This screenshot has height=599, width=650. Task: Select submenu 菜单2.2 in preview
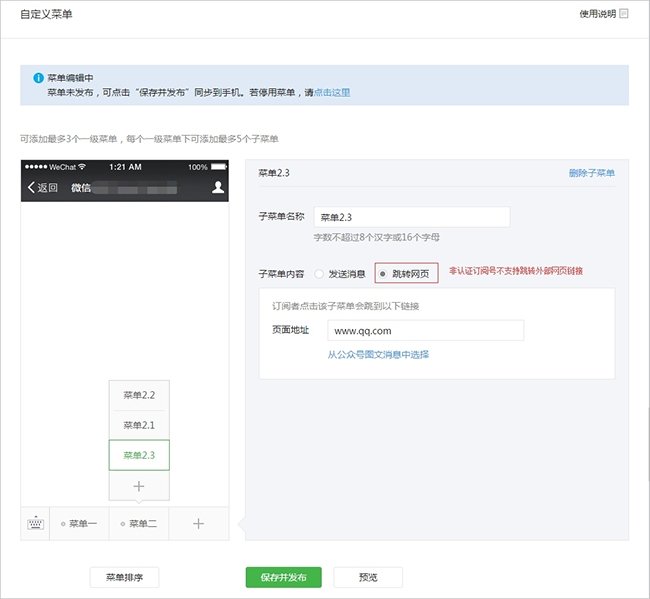(139, 395)
